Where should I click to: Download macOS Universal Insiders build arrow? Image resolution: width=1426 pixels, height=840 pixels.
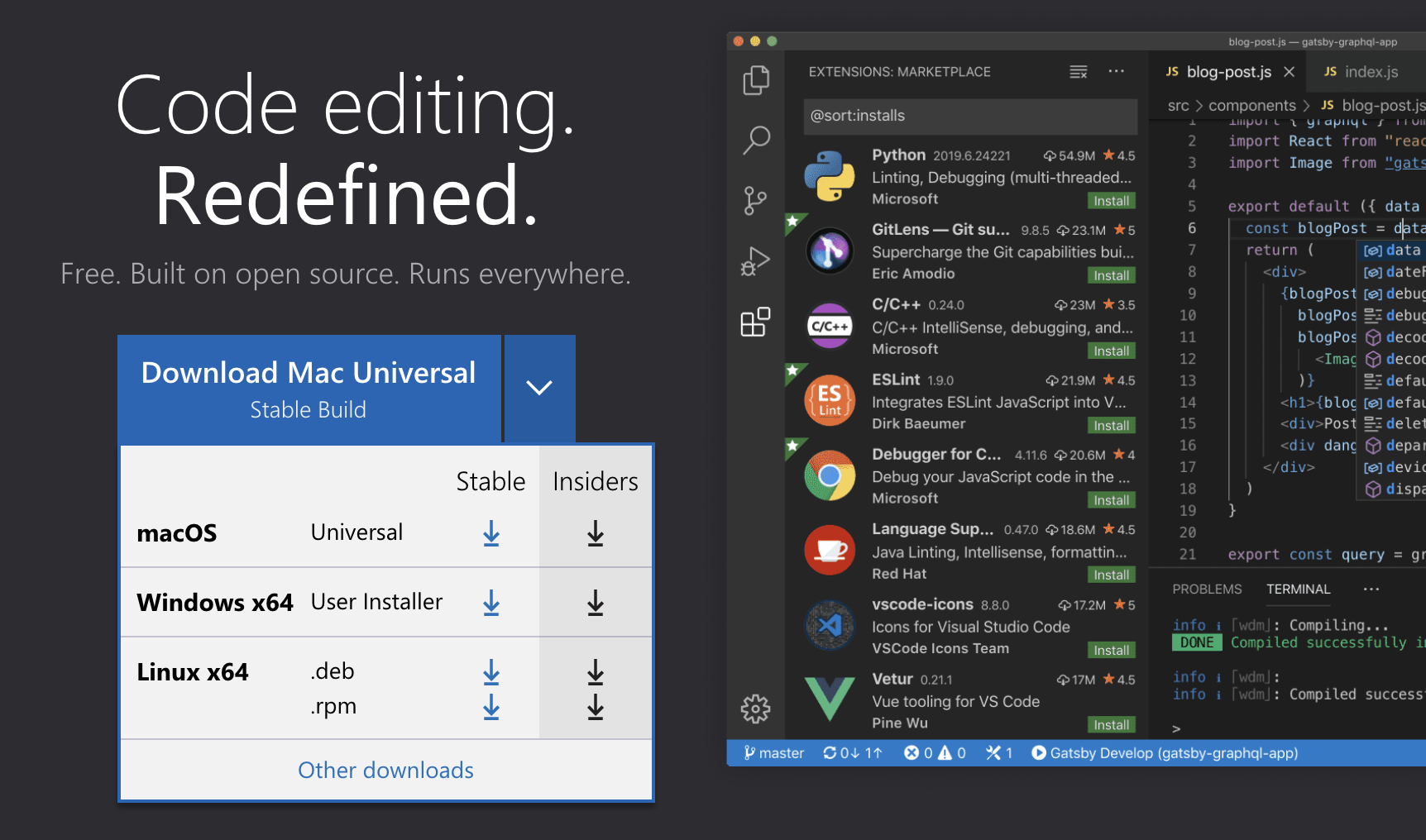pyautogui.click(x=596, y=534)
